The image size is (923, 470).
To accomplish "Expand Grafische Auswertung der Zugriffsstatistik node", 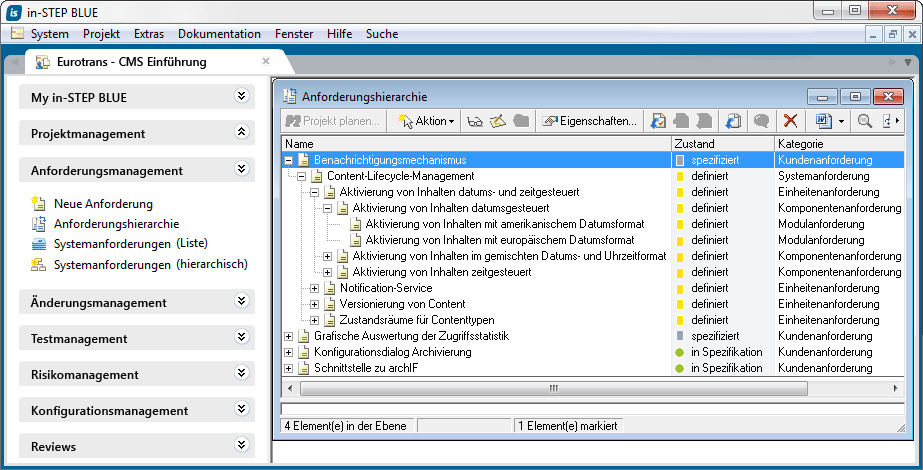I will pyautogui.click(x=289, y=336).
